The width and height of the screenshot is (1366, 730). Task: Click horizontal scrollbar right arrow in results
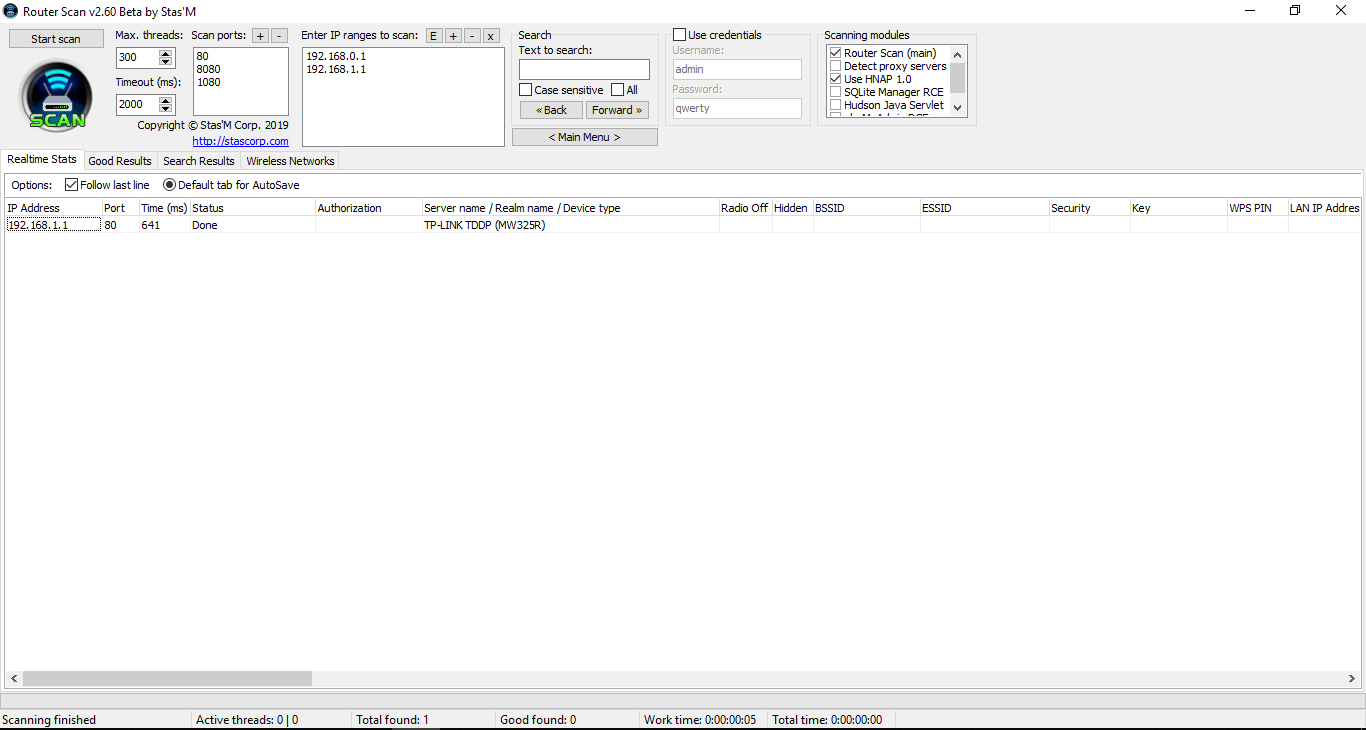1353,679
